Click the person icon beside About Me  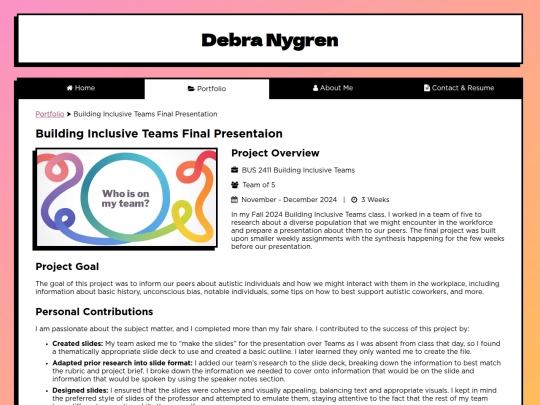tap(315, 88)
